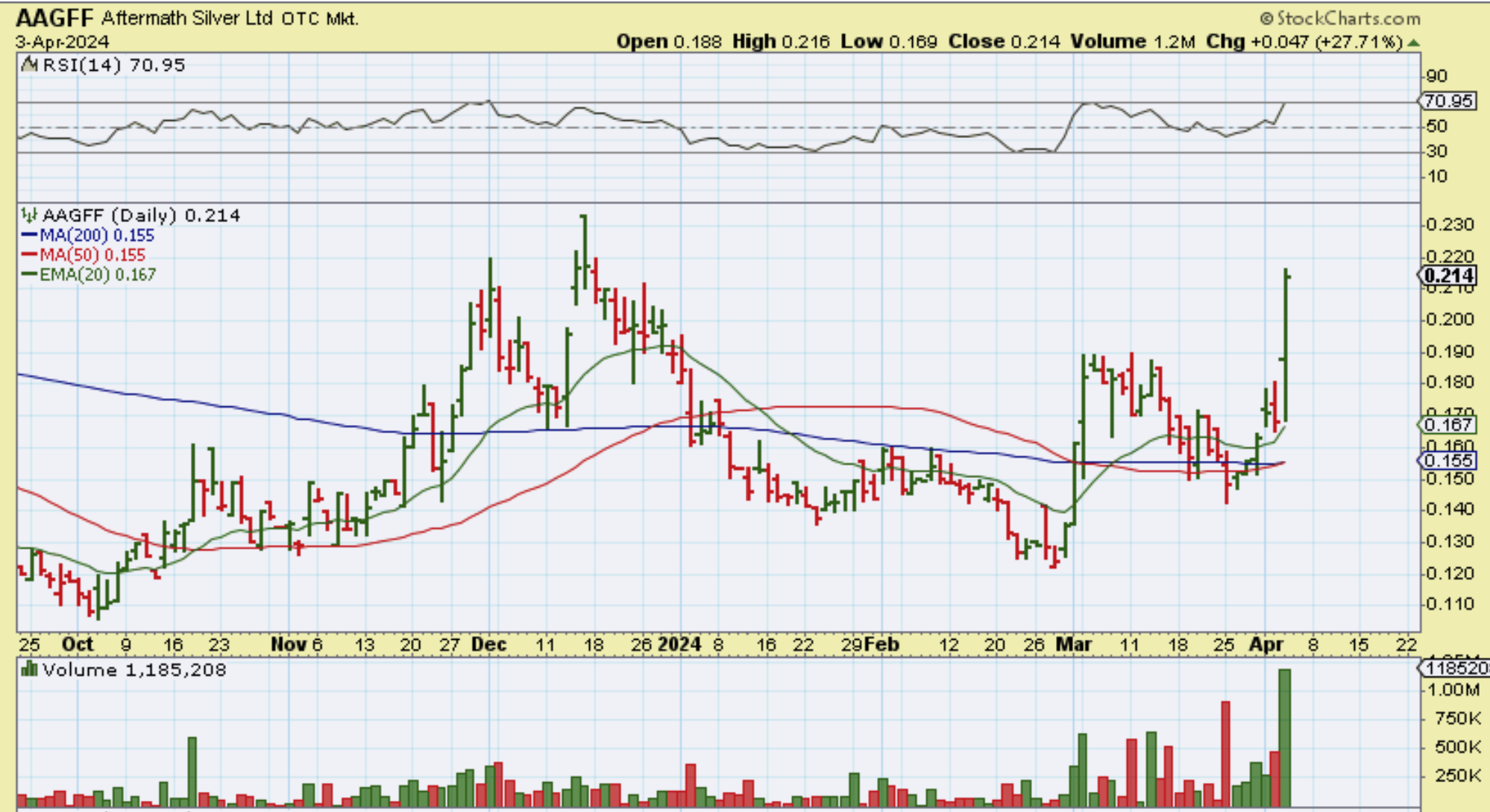Click the 0.214 current price tag

pos(1447,276)
